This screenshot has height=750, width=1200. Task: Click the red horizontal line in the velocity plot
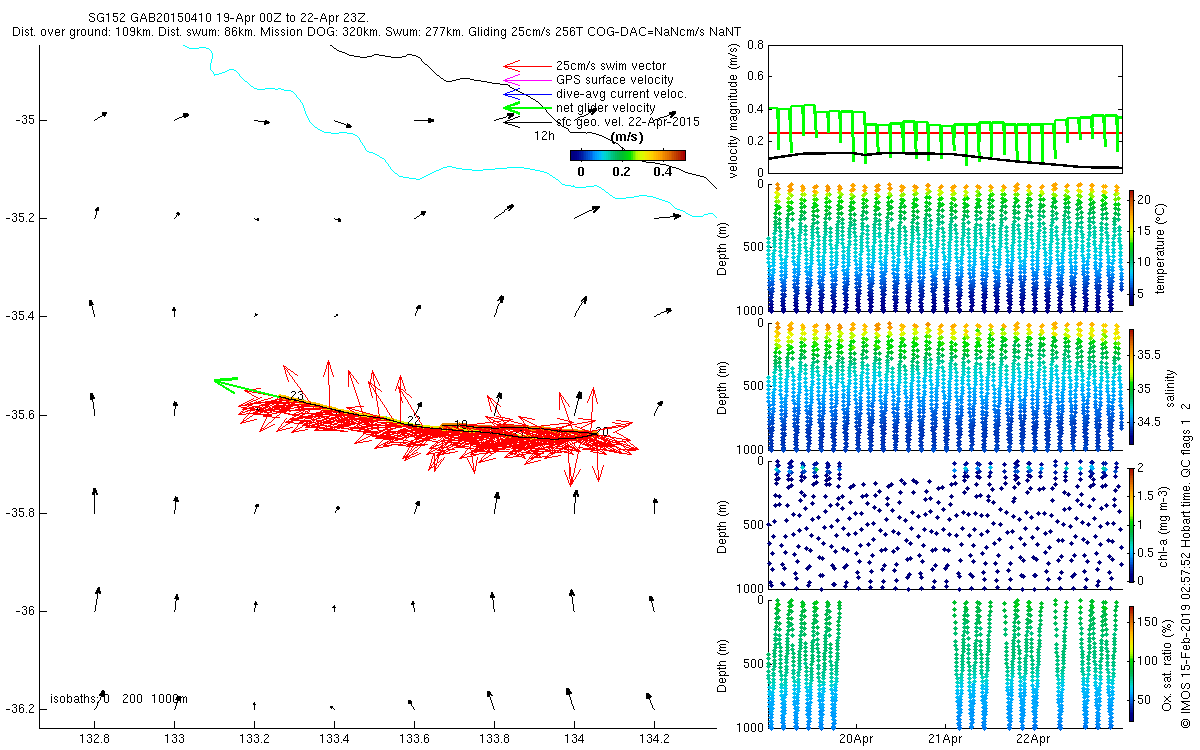click(x=944, y=133)
